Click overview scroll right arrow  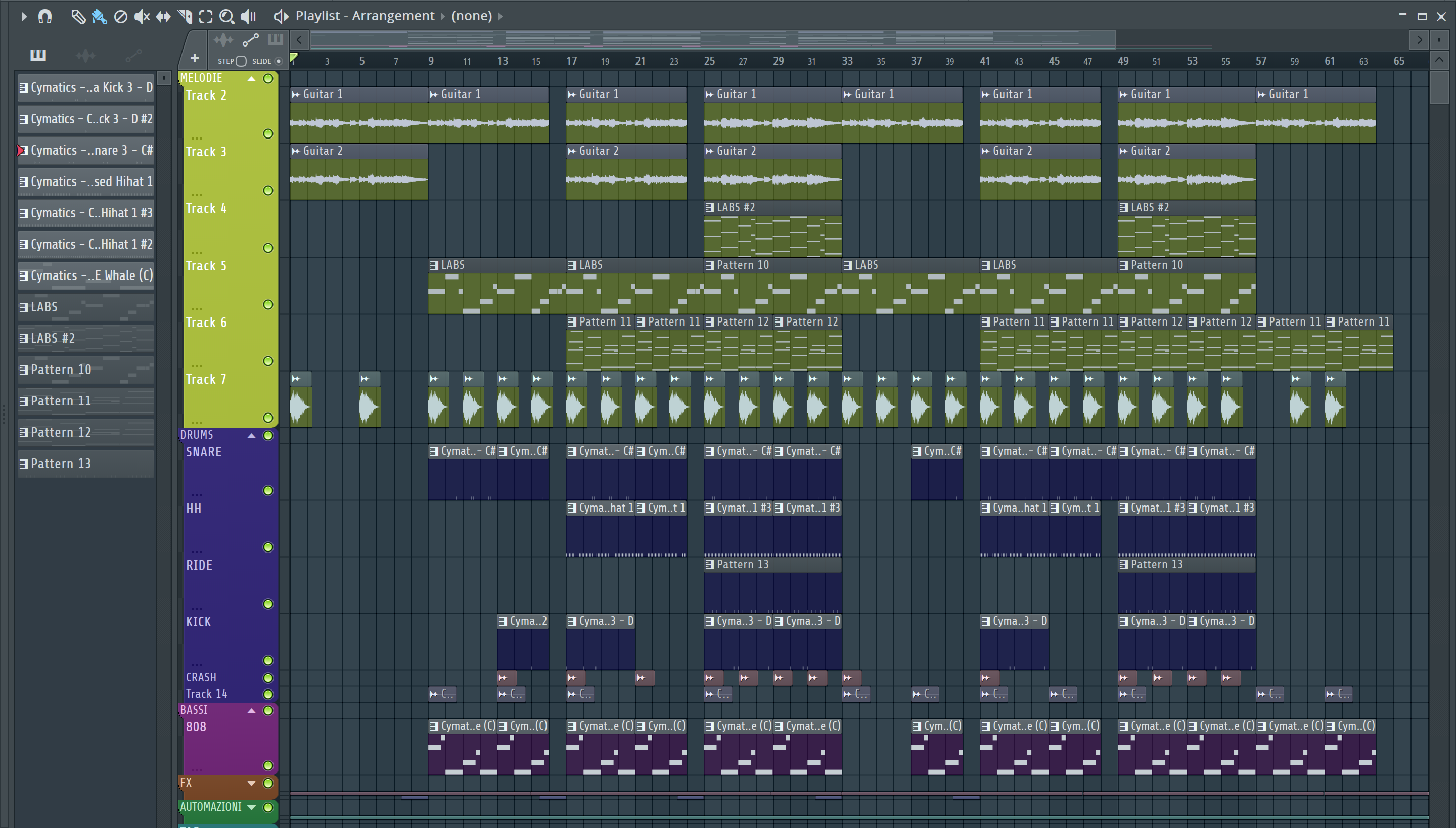point(1419,40)
